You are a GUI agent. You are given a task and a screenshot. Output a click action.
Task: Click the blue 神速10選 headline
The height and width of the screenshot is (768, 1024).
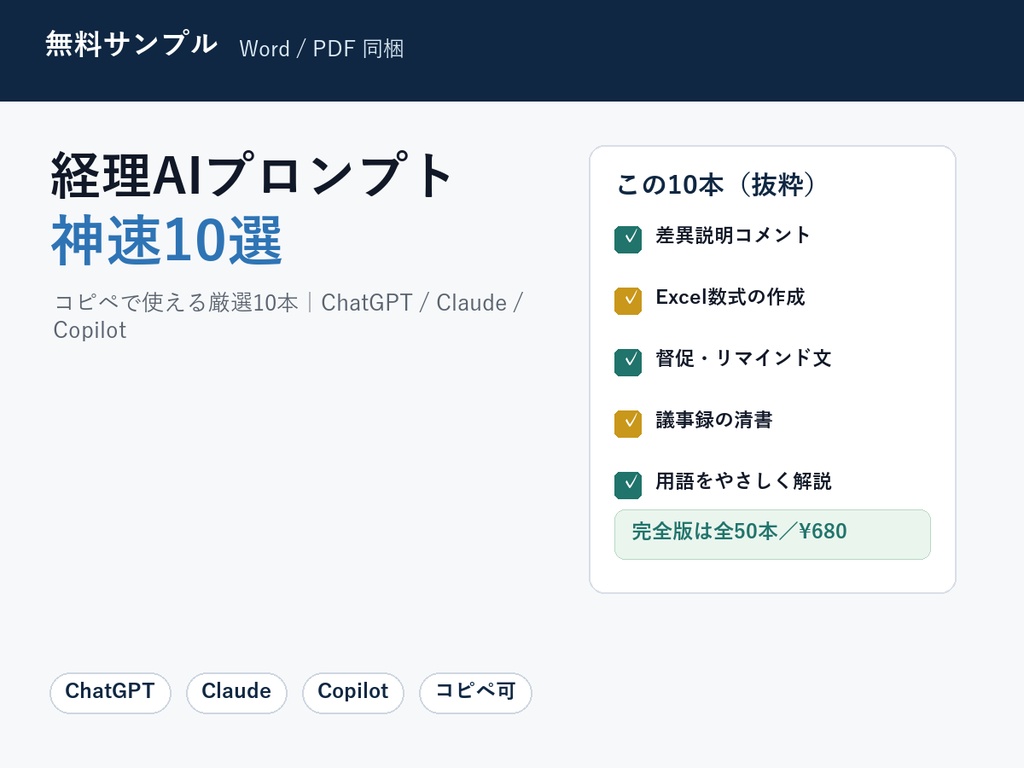167,240
